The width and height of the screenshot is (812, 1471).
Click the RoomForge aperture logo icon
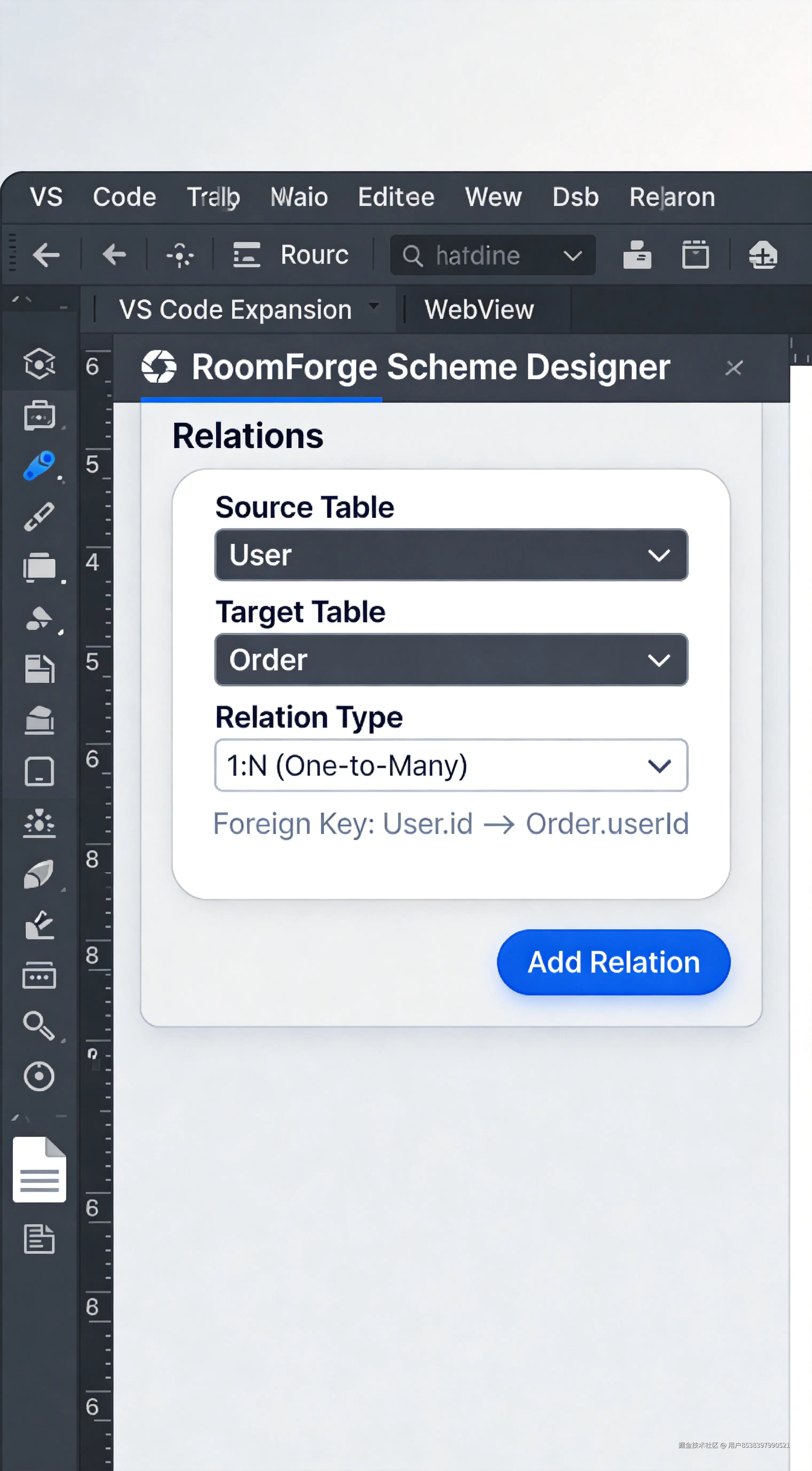159,367
